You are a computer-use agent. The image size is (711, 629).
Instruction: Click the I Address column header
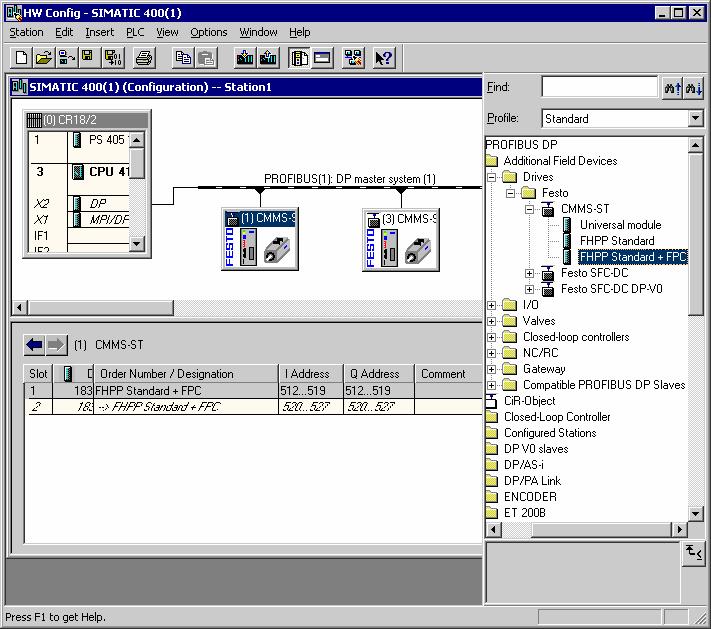point(311,374)
